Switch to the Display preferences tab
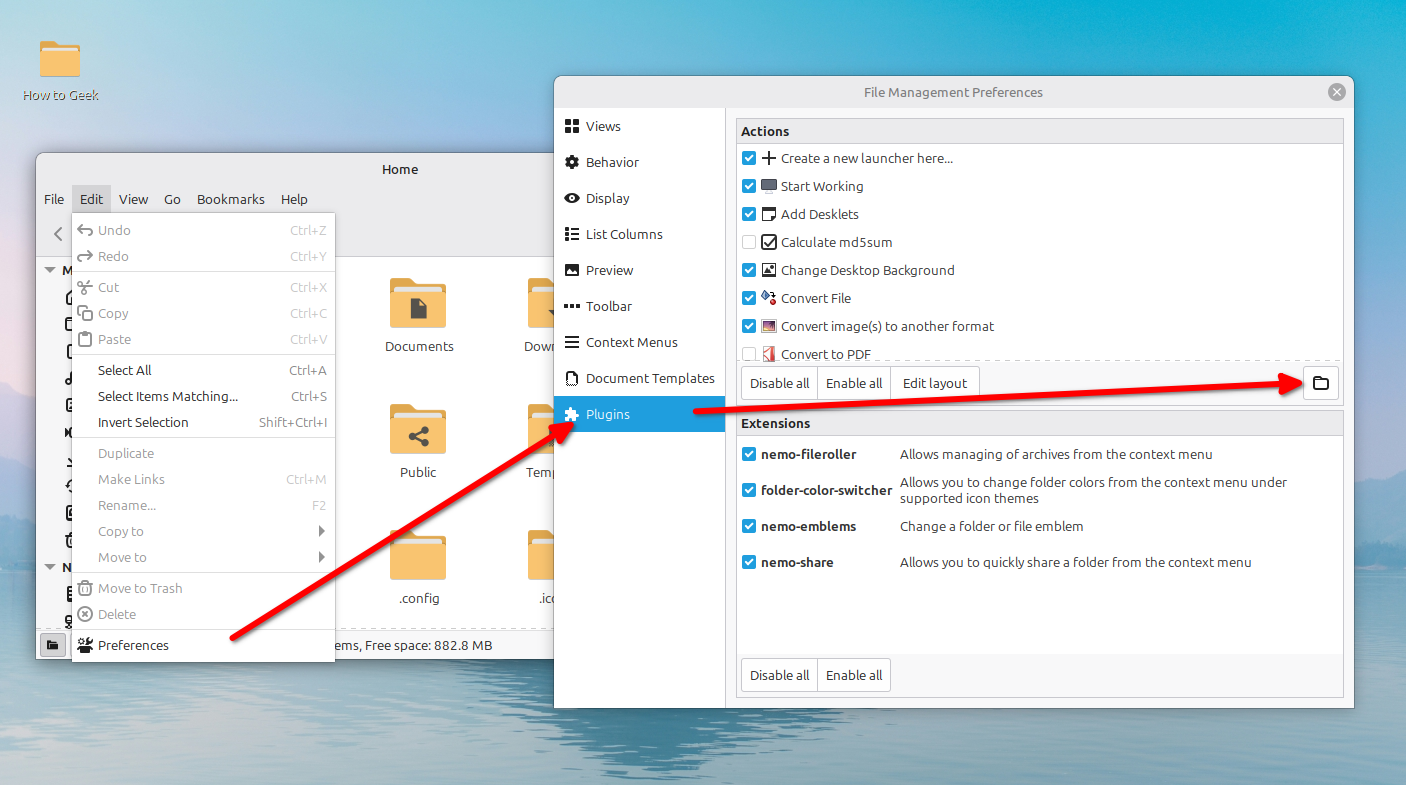 pyautogui.click(x=639, y=198)
